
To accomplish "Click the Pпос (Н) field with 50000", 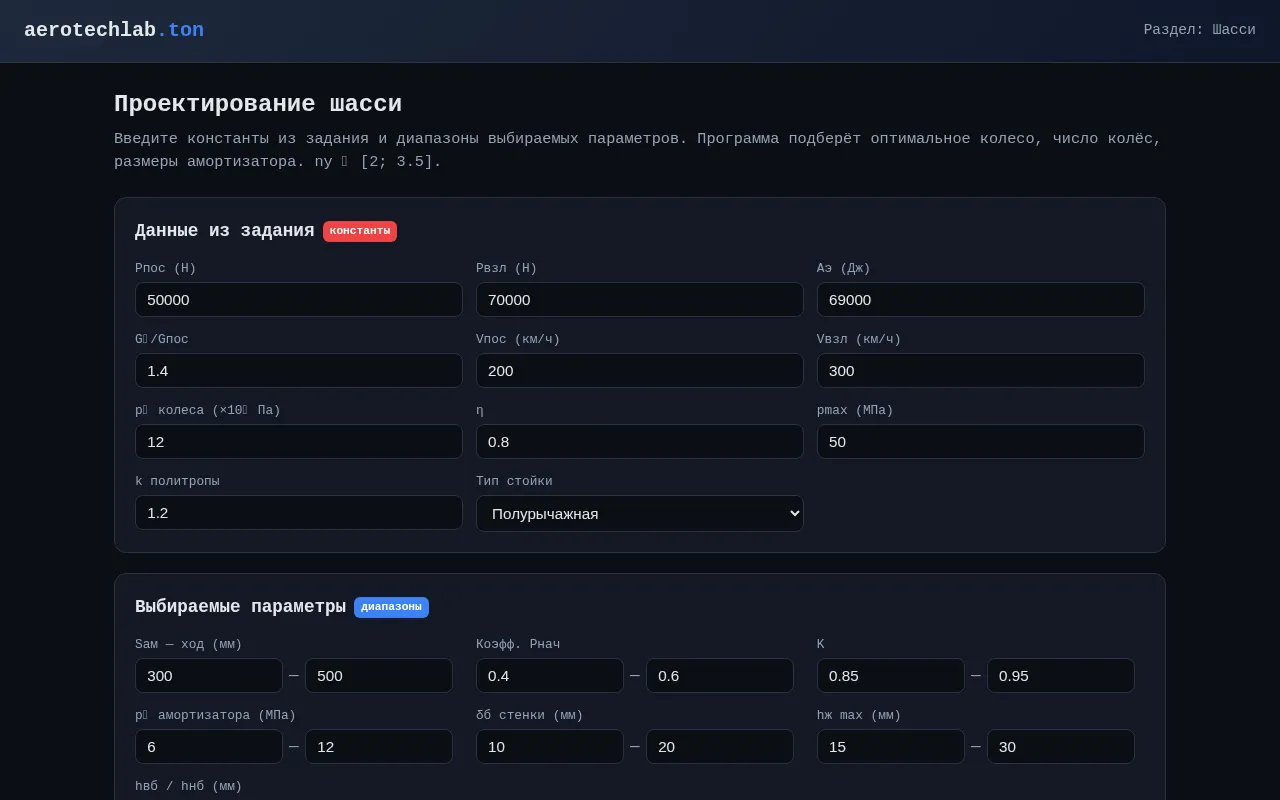I will coord(299,300).
